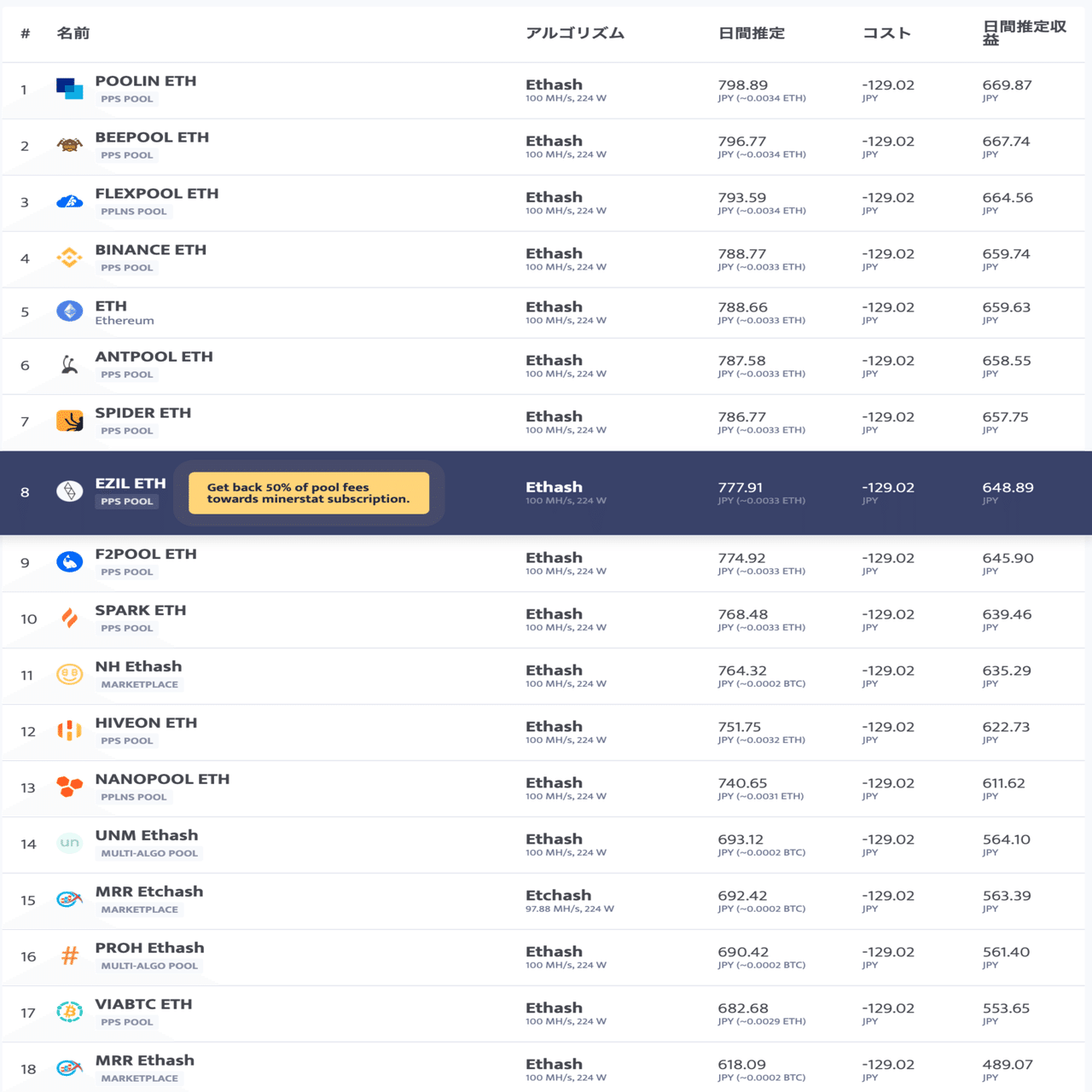The height and width of the screenshot is (1092, 1092).
Task: Click the コスト column header
Action: coord(886,33)
